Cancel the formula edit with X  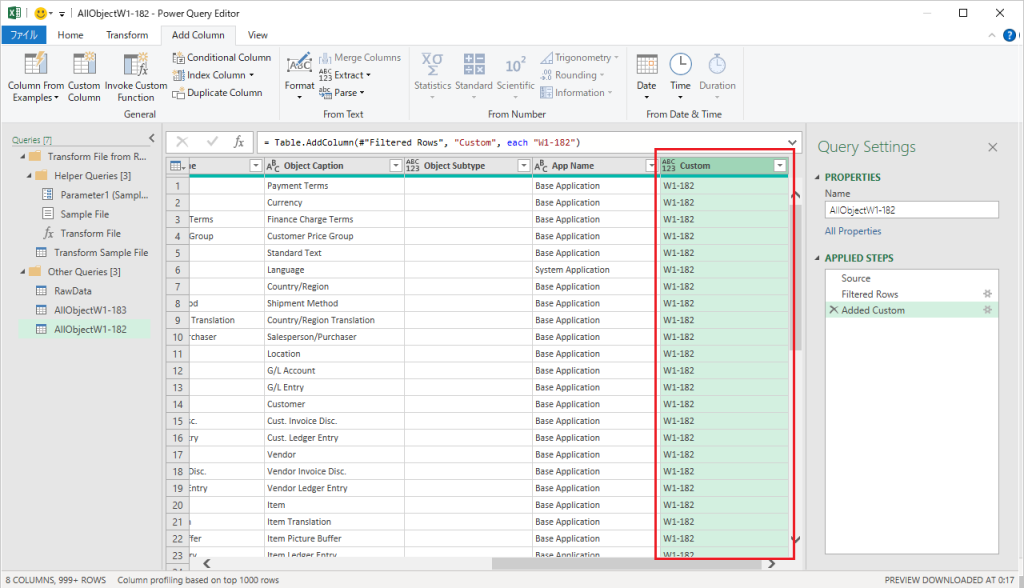click(x=182, y=142)
